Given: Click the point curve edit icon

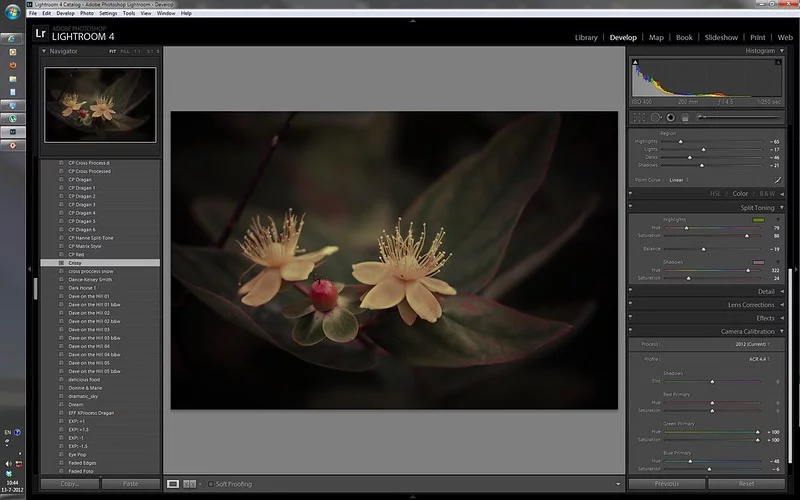Looking at the screenshot, I should point(777,180).
